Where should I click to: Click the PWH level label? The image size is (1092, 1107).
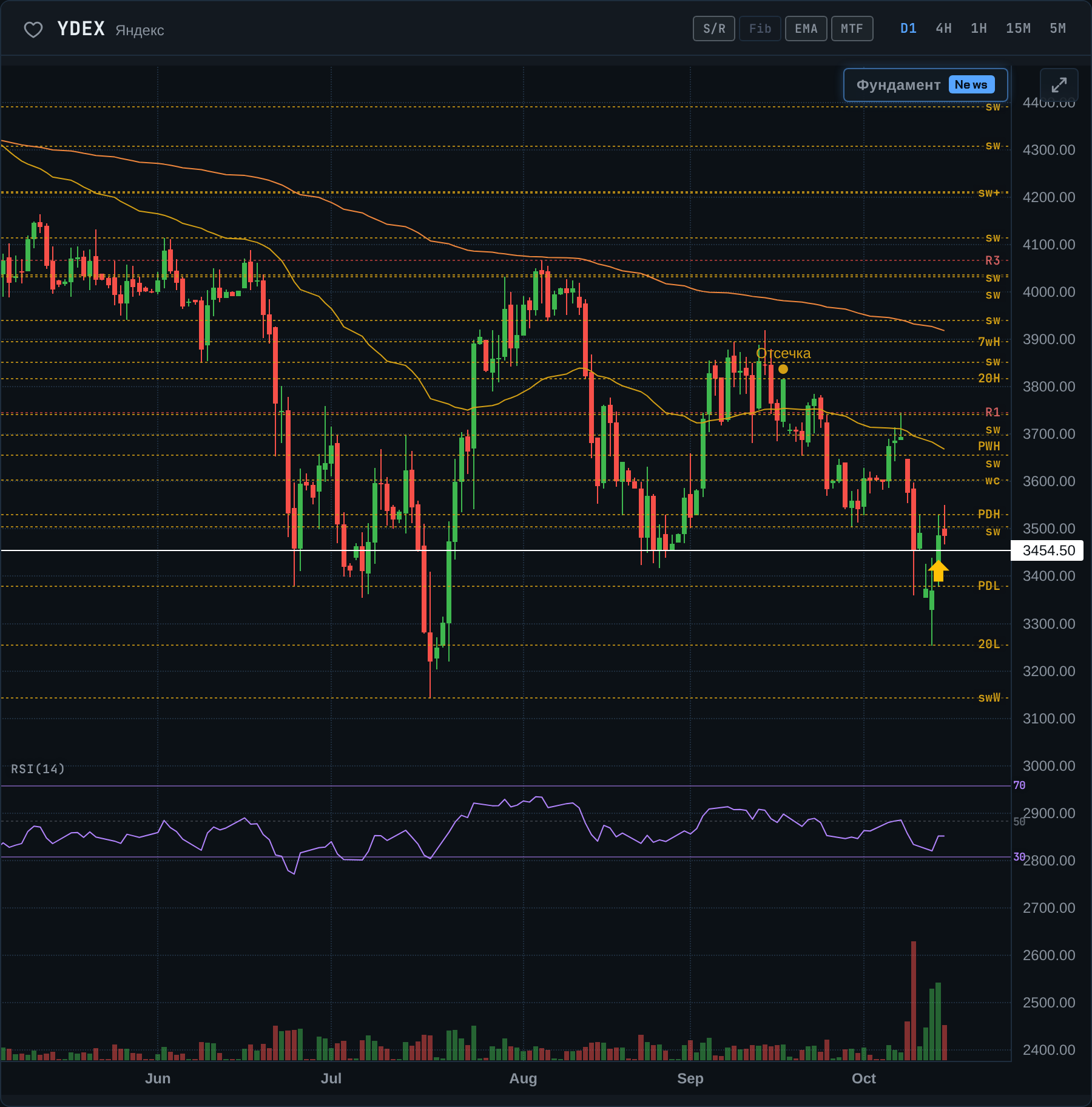pos(989,446)
